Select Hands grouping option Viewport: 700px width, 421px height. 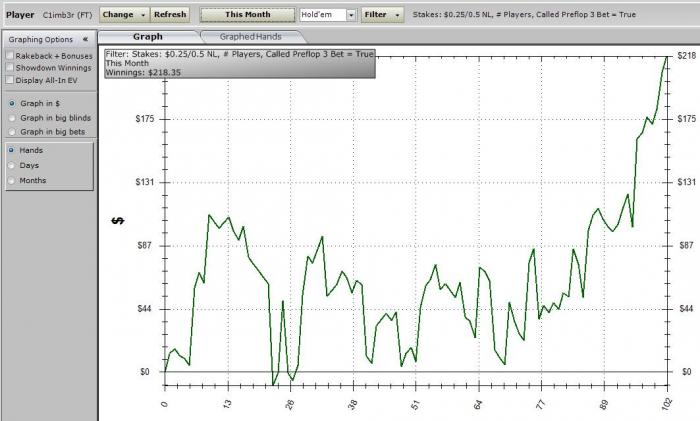coord(12,150)
